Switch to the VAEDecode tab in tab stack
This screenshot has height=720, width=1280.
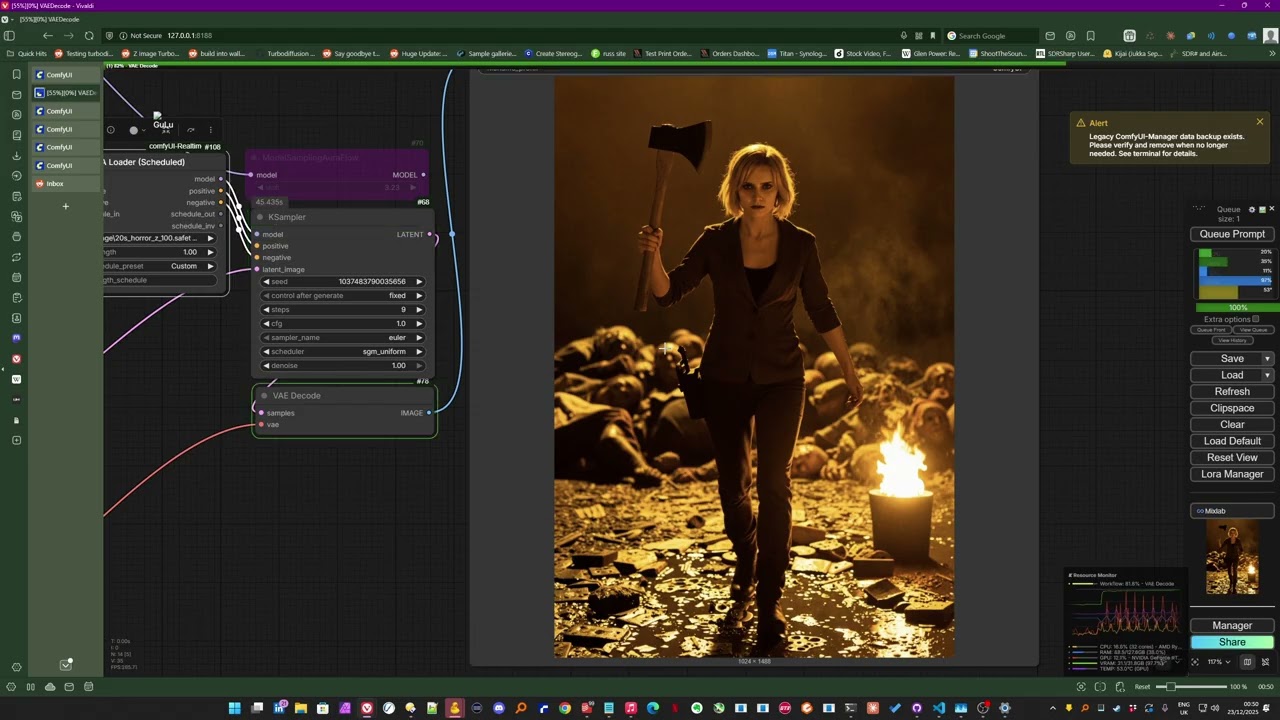coord(66,93)
